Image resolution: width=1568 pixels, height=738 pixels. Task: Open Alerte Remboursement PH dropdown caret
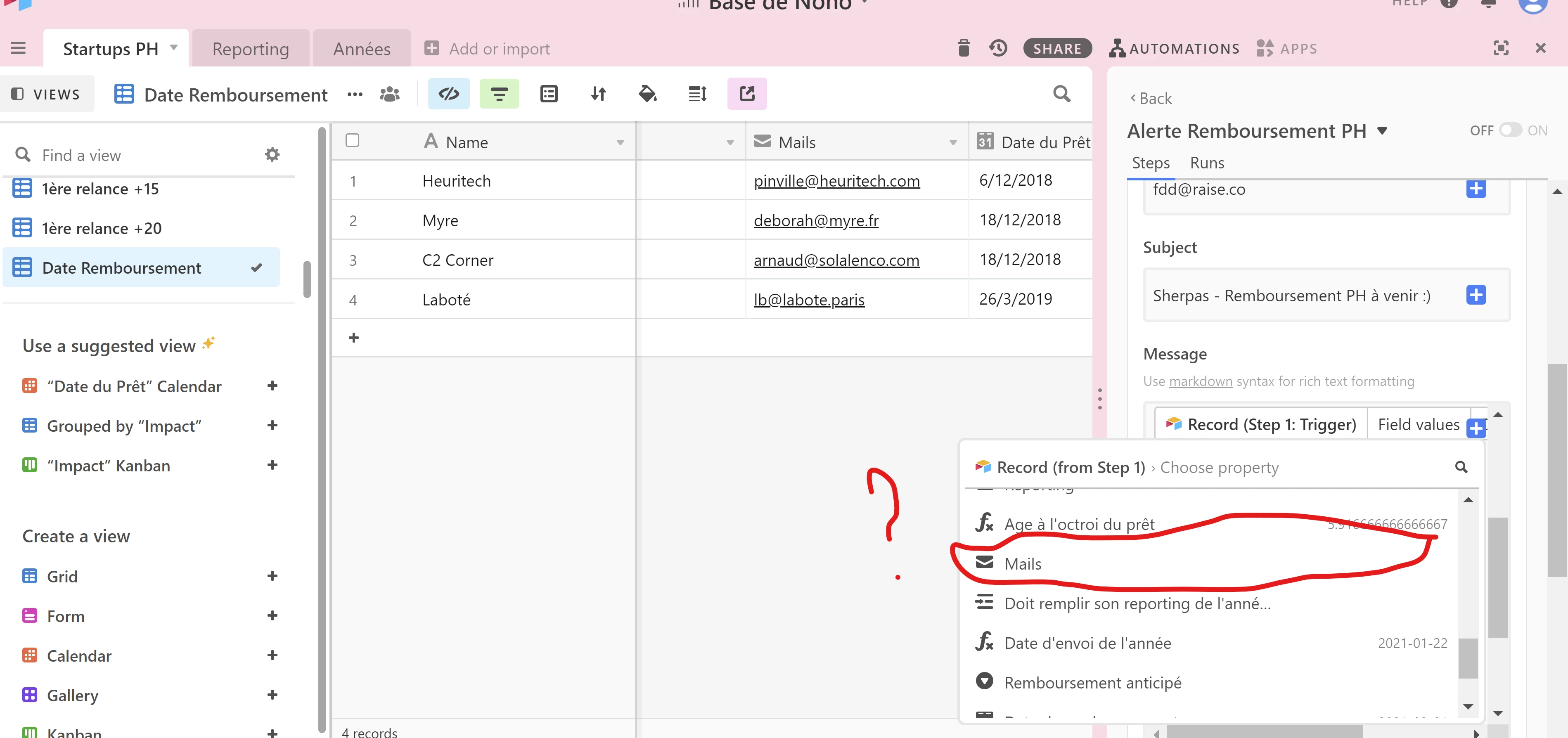(x=1382, y=131)
